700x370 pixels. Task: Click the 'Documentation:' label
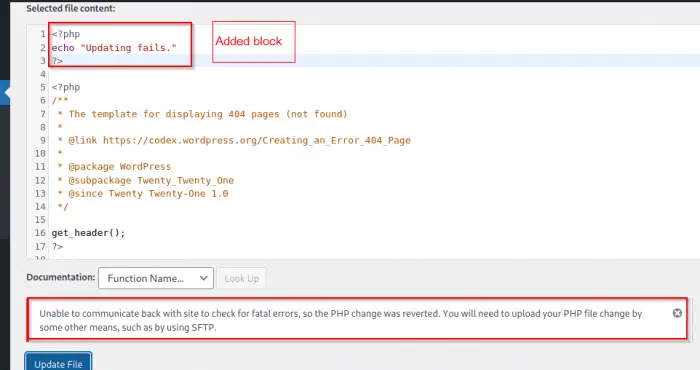61,277
